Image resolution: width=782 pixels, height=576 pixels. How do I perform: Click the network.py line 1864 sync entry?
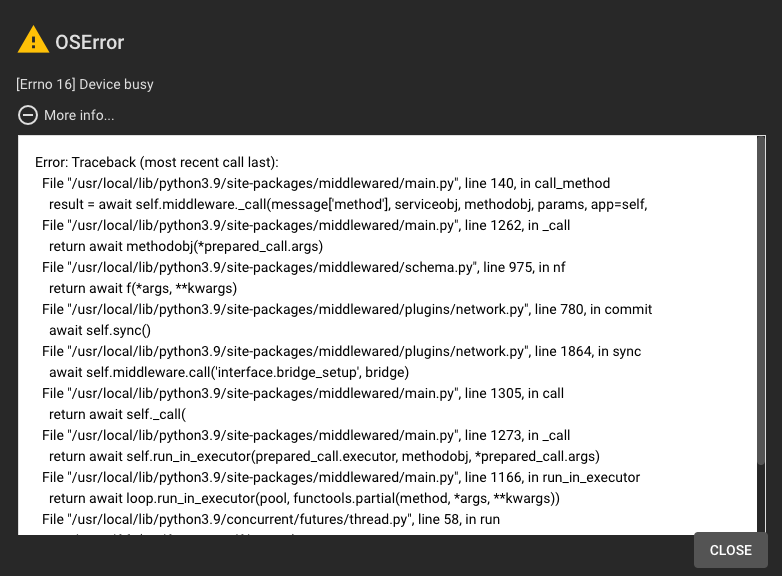pos(342,352)
